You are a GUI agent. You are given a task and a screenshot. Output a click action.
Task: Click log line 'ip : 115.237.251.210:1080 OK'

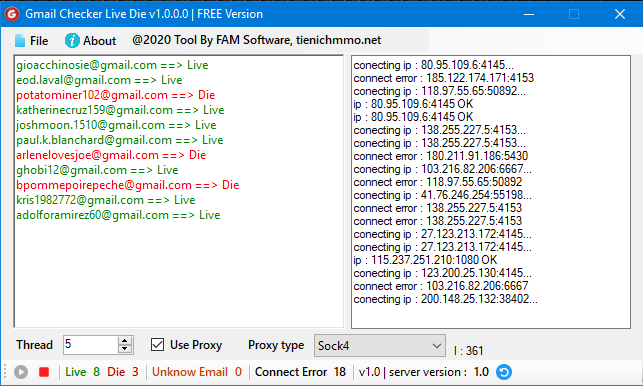425,260
